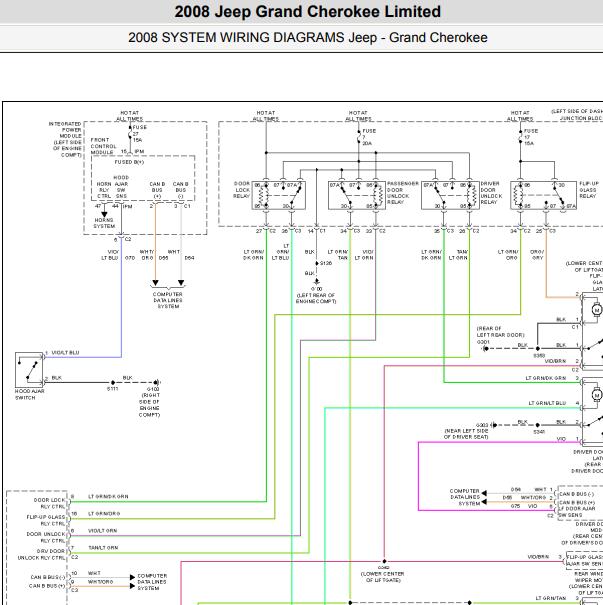
Task: Click the 'FRONT CONTROL MODULE' label
Action: coord(103,146)
